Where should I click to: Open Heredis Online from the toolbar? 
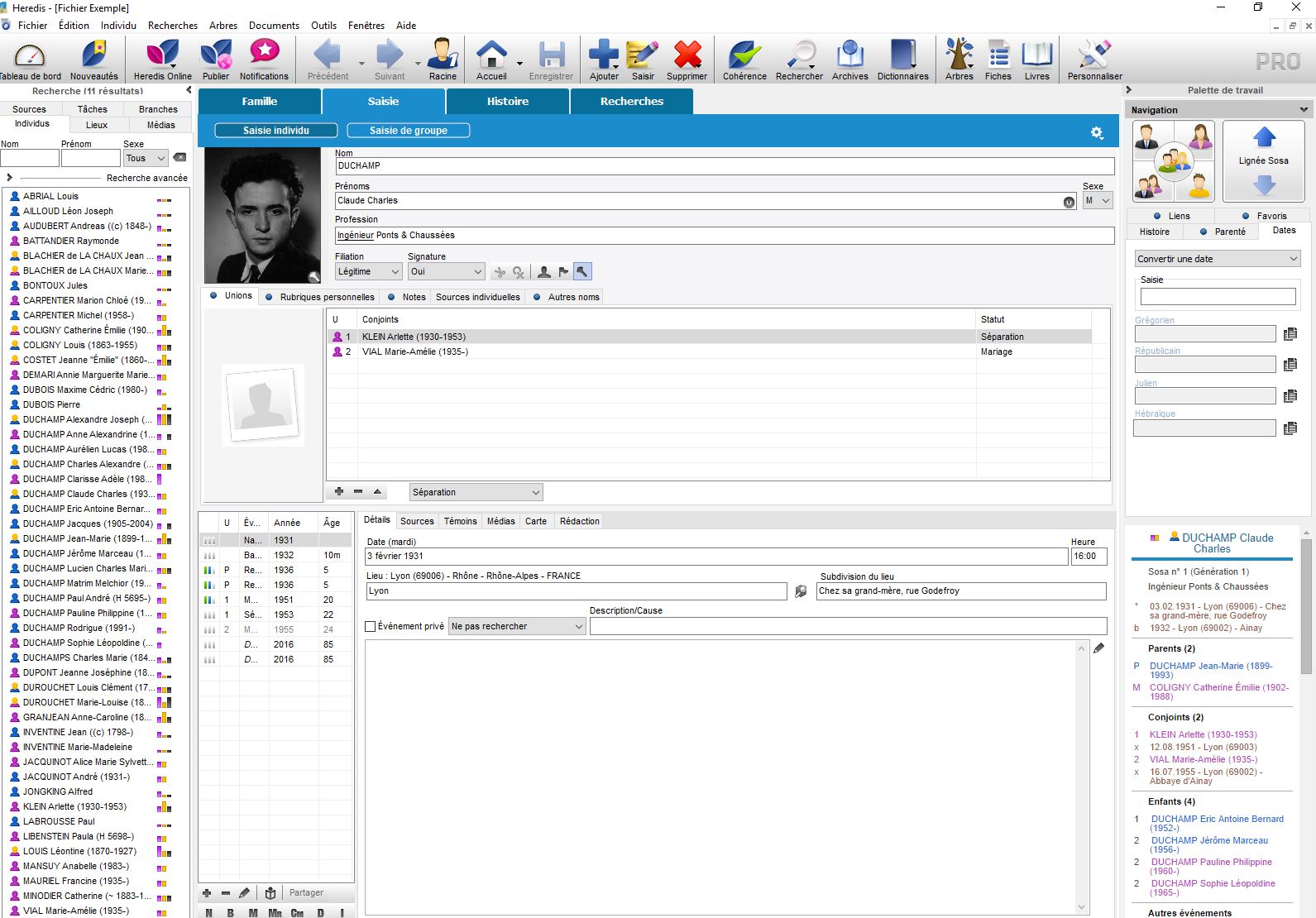pos(162,60)
